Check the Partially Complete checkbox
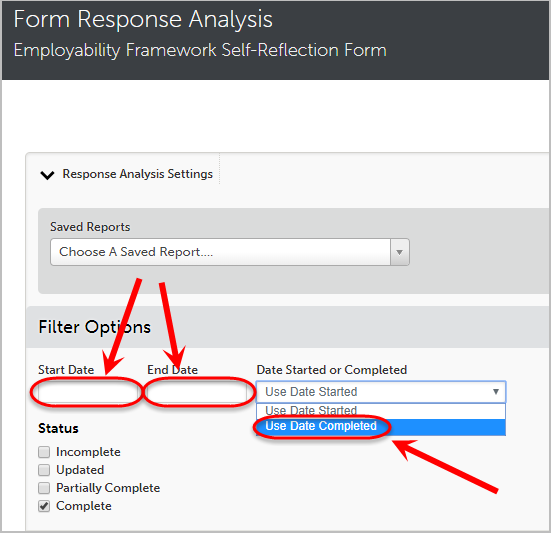Image resolution: width=551 pixels, height=533 pixels. pos(44,488)
